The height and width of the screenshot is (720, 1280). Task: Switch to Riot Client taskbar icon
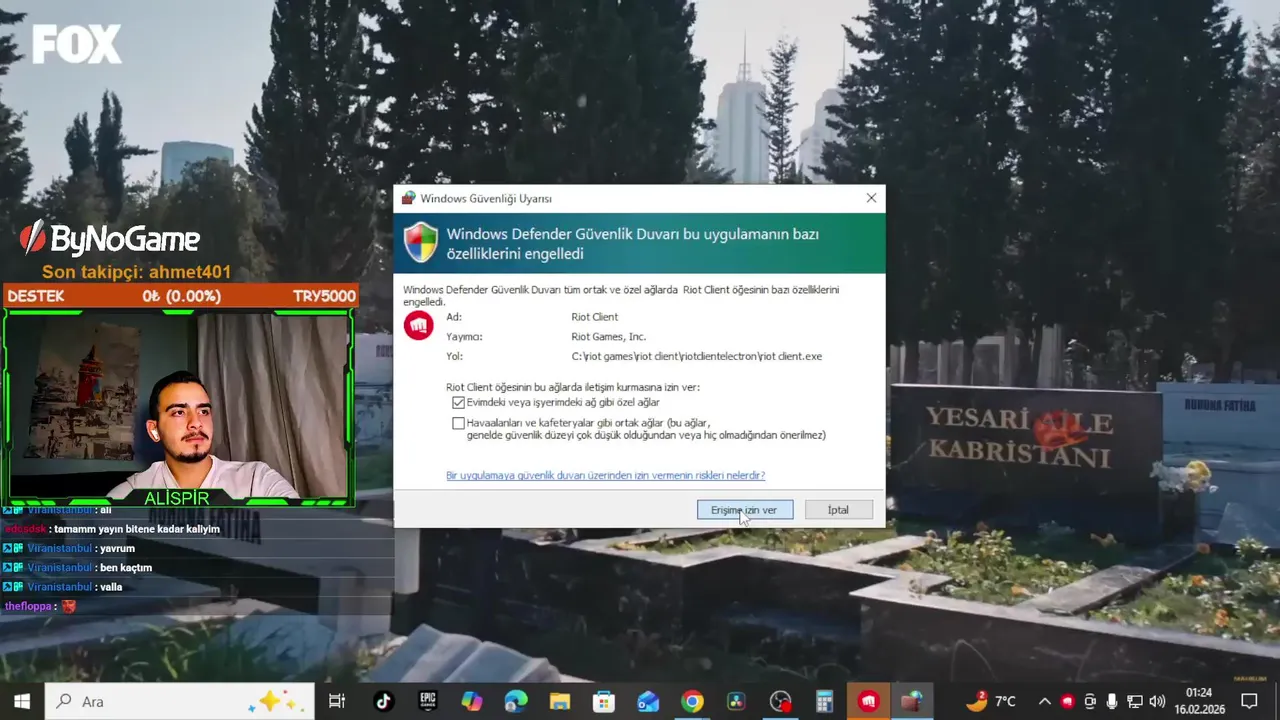tap(868, 701)
